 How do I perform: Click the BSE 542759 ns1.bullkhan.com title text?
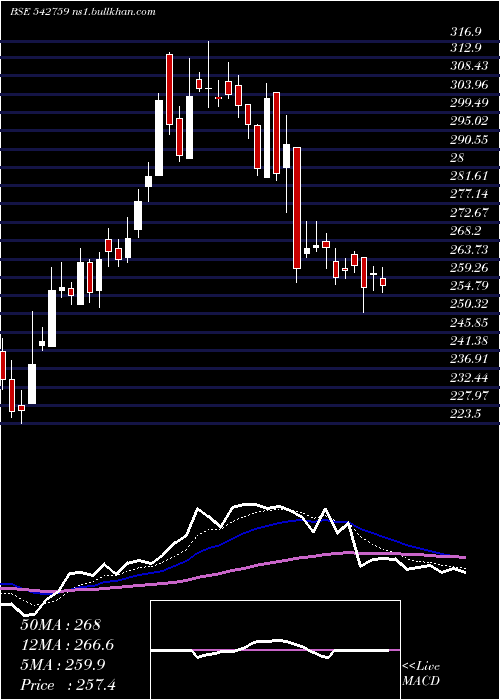83,12
